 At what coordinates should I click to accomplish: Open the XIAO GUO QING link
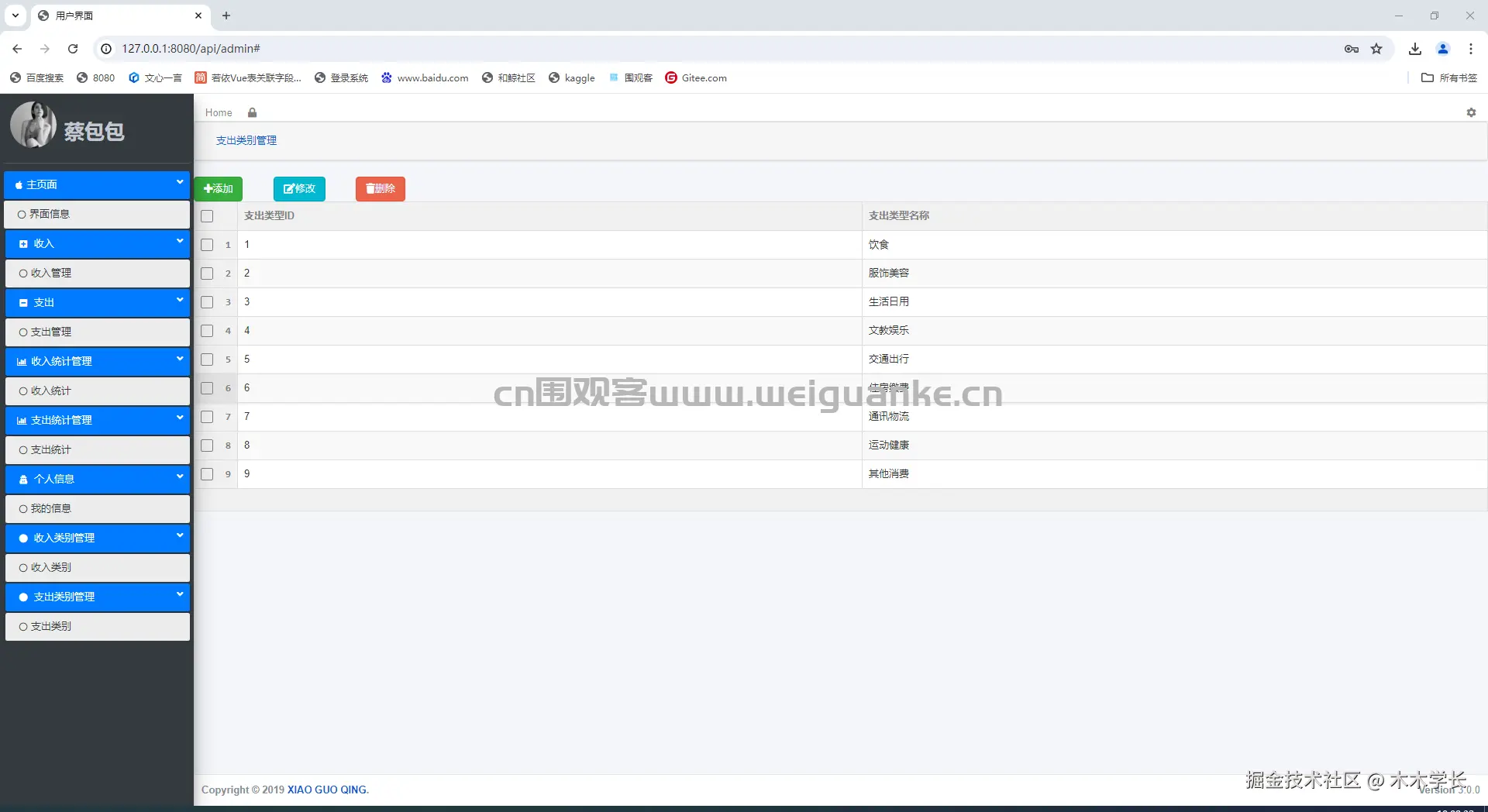[326, 790]
